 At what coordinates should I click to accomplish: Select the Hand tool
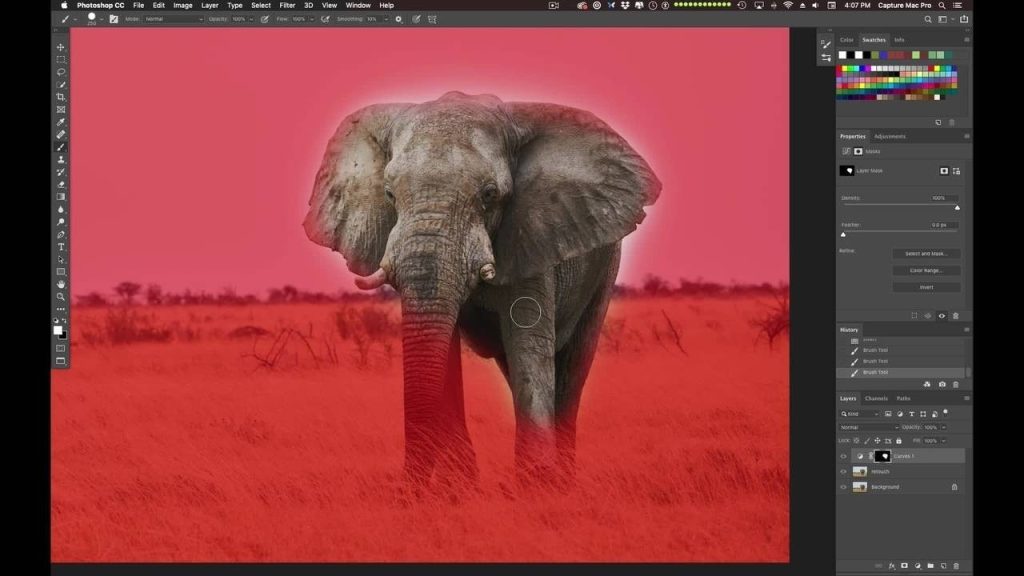click(61, 284)
